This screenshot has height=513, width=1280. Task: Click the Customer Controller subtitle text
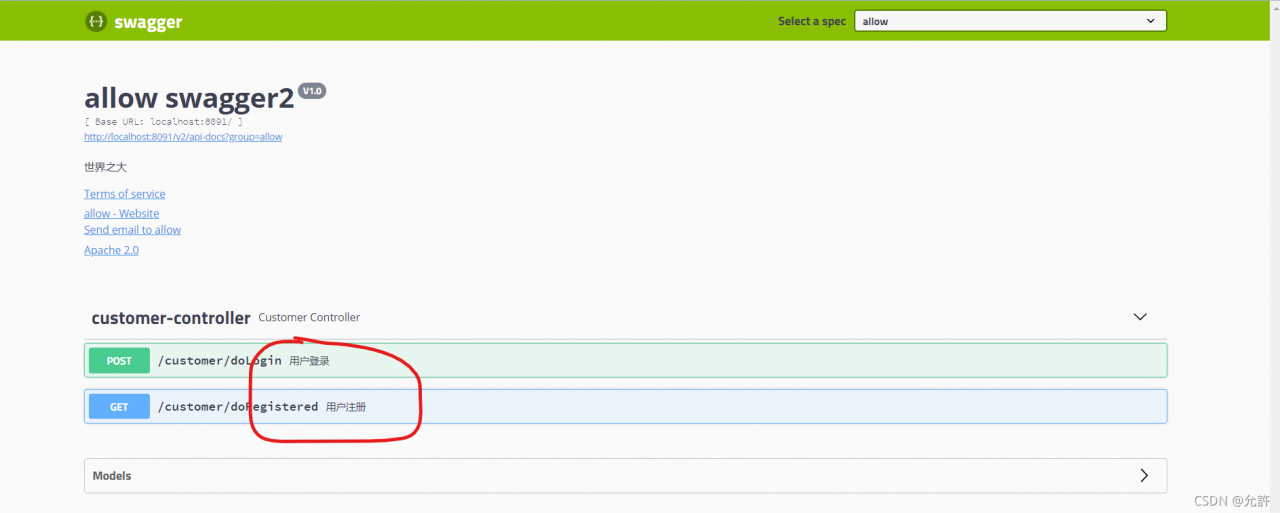(309, 318)
